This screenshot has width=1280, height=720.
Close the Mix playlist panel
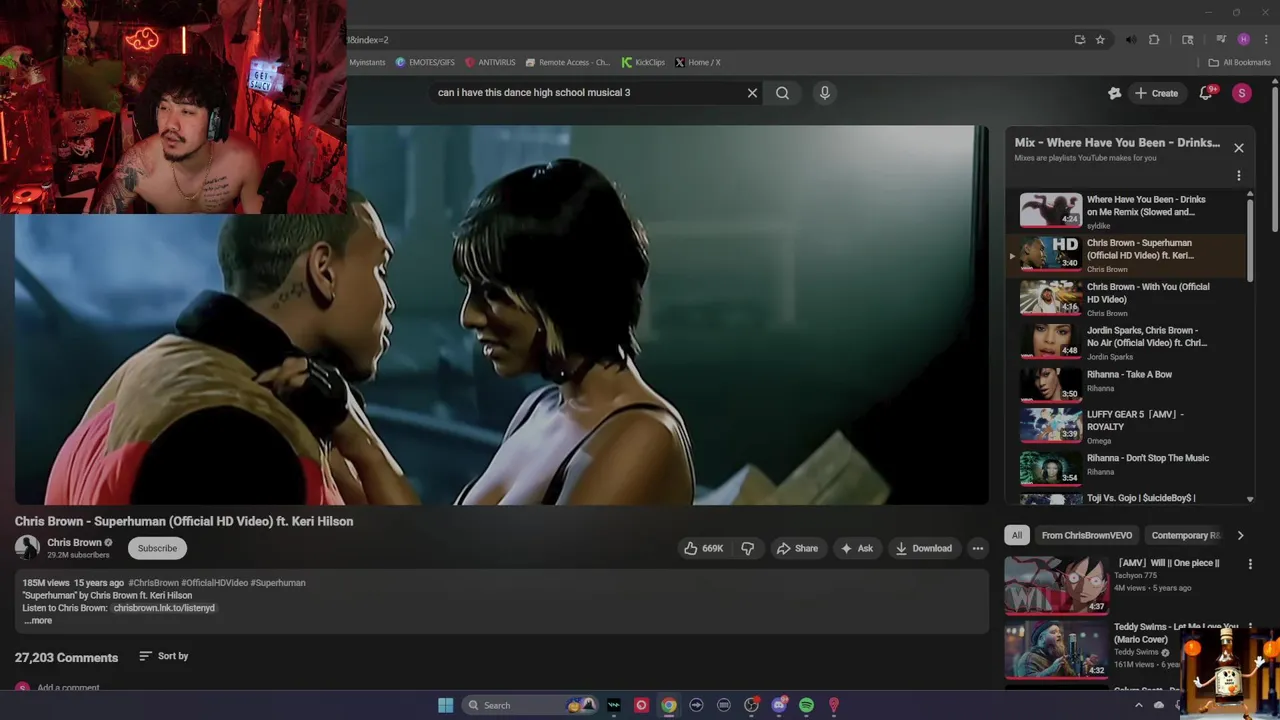(1238, 148)
